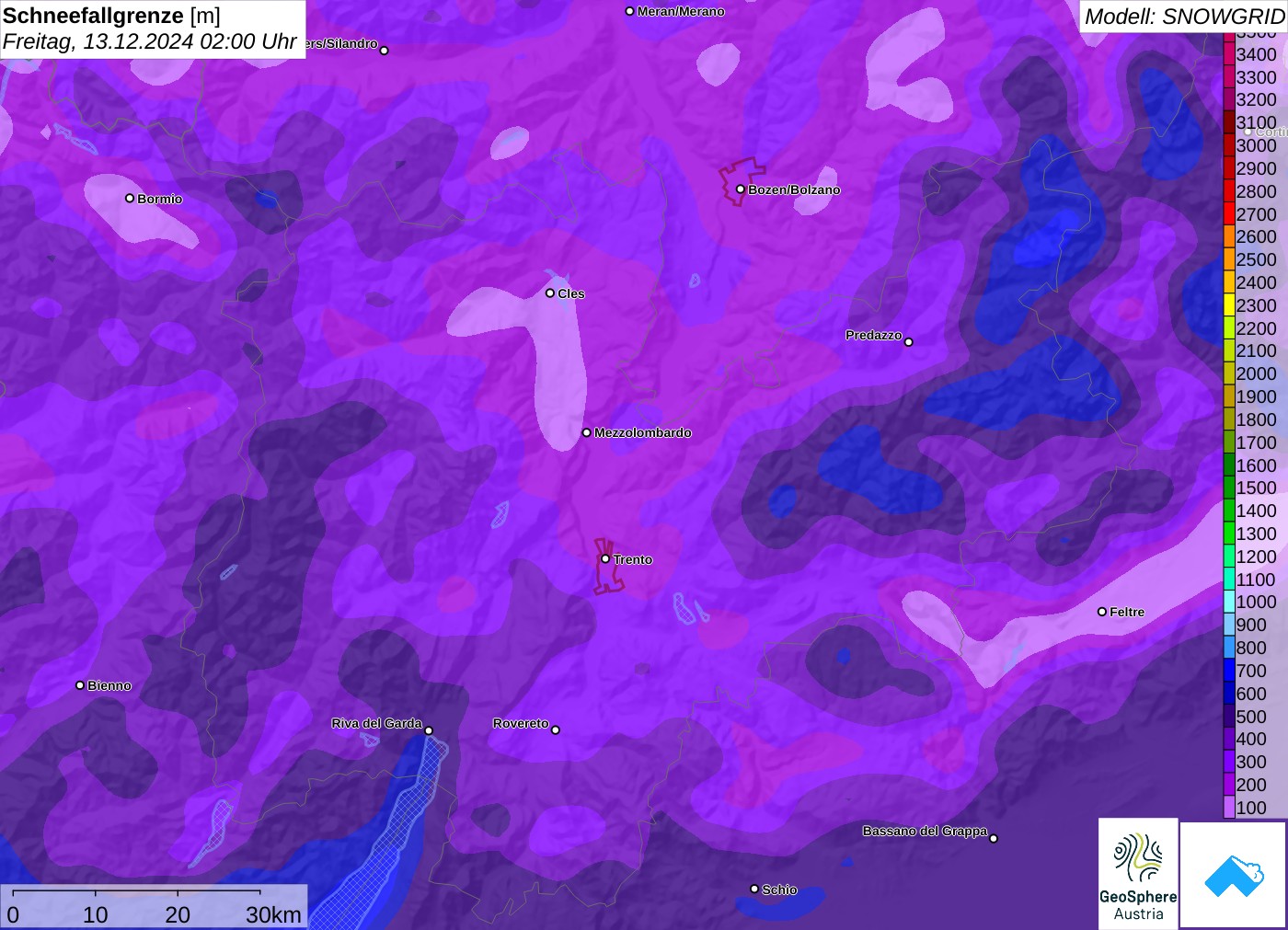1288x930 pixels.
Task: Click the date Freitag, 13.12.2024 02:00 Uhr
Action: pos(149,41)
